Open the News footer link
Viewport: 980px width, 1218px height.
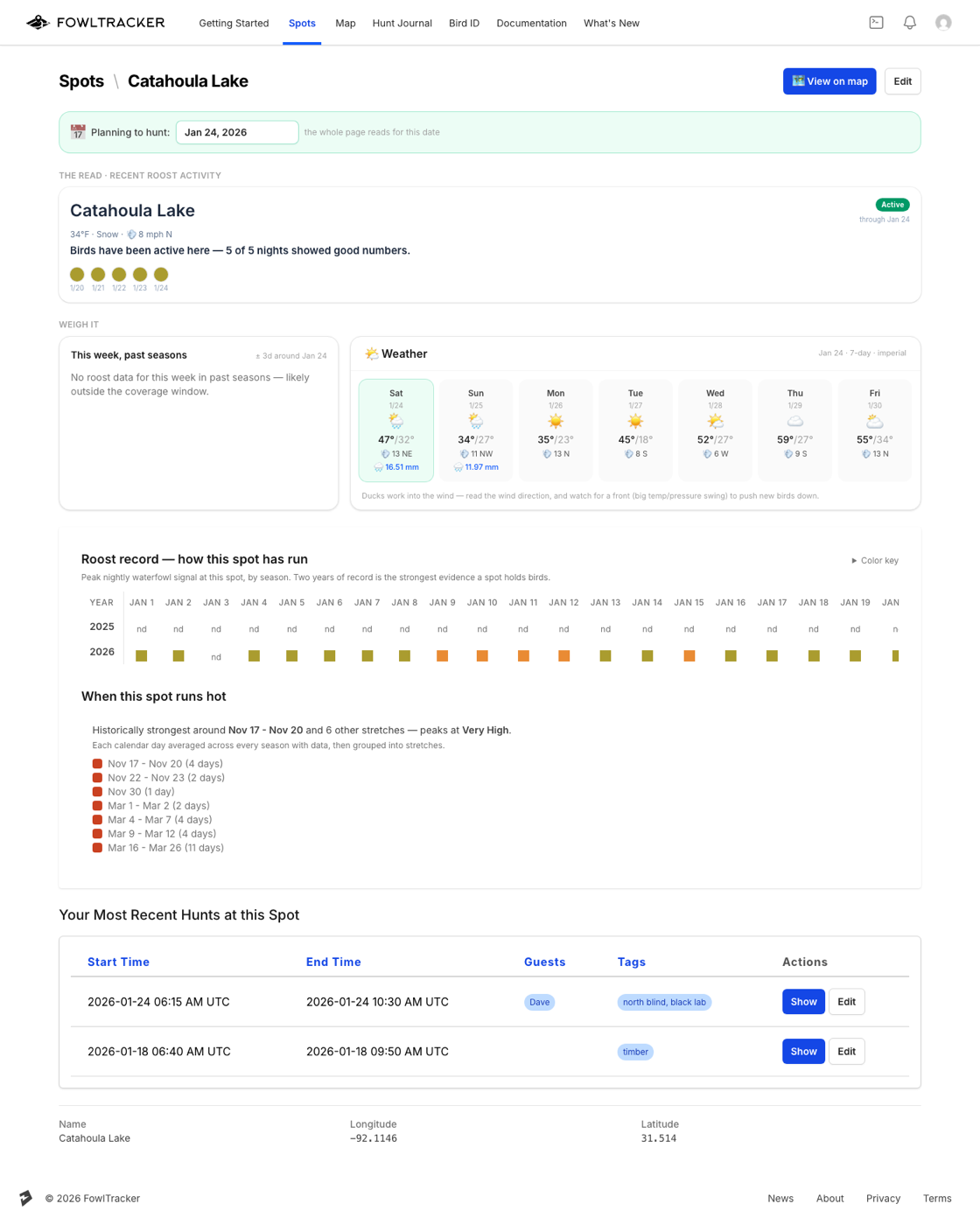pyautogui.click(x=780, y=1199)
